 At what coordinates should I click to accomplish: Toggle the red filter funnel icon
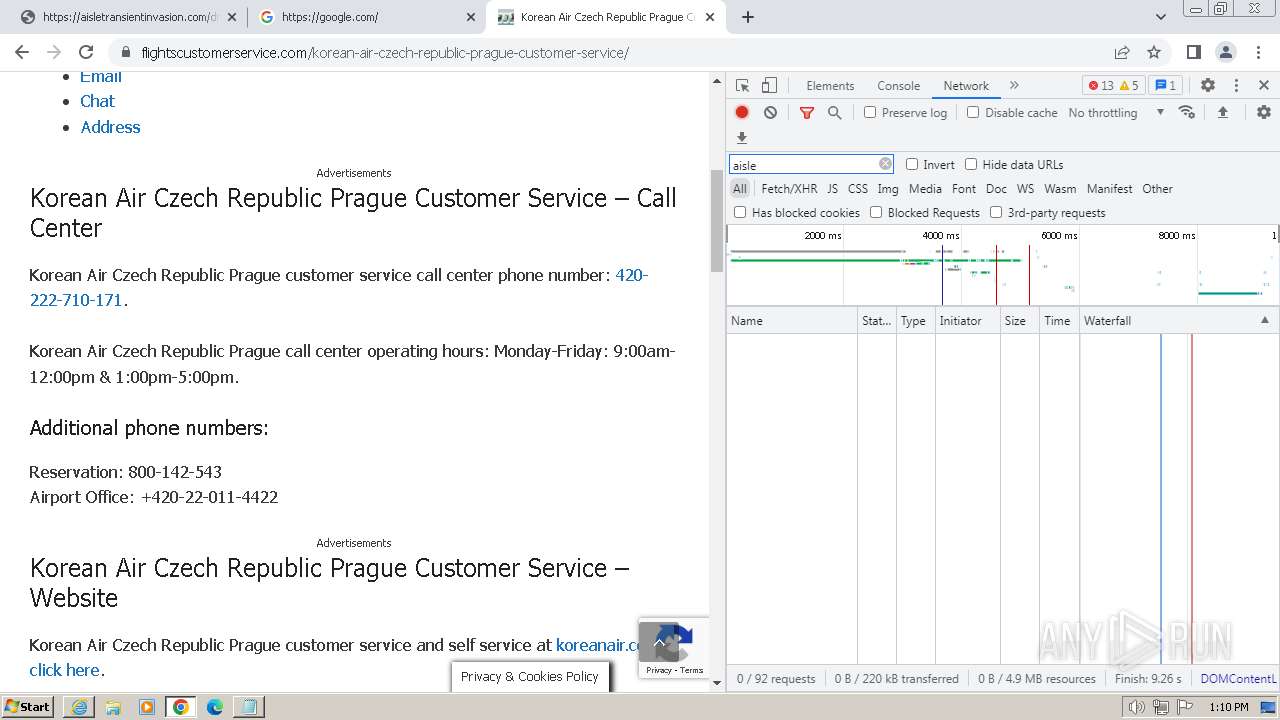(807, 113)
